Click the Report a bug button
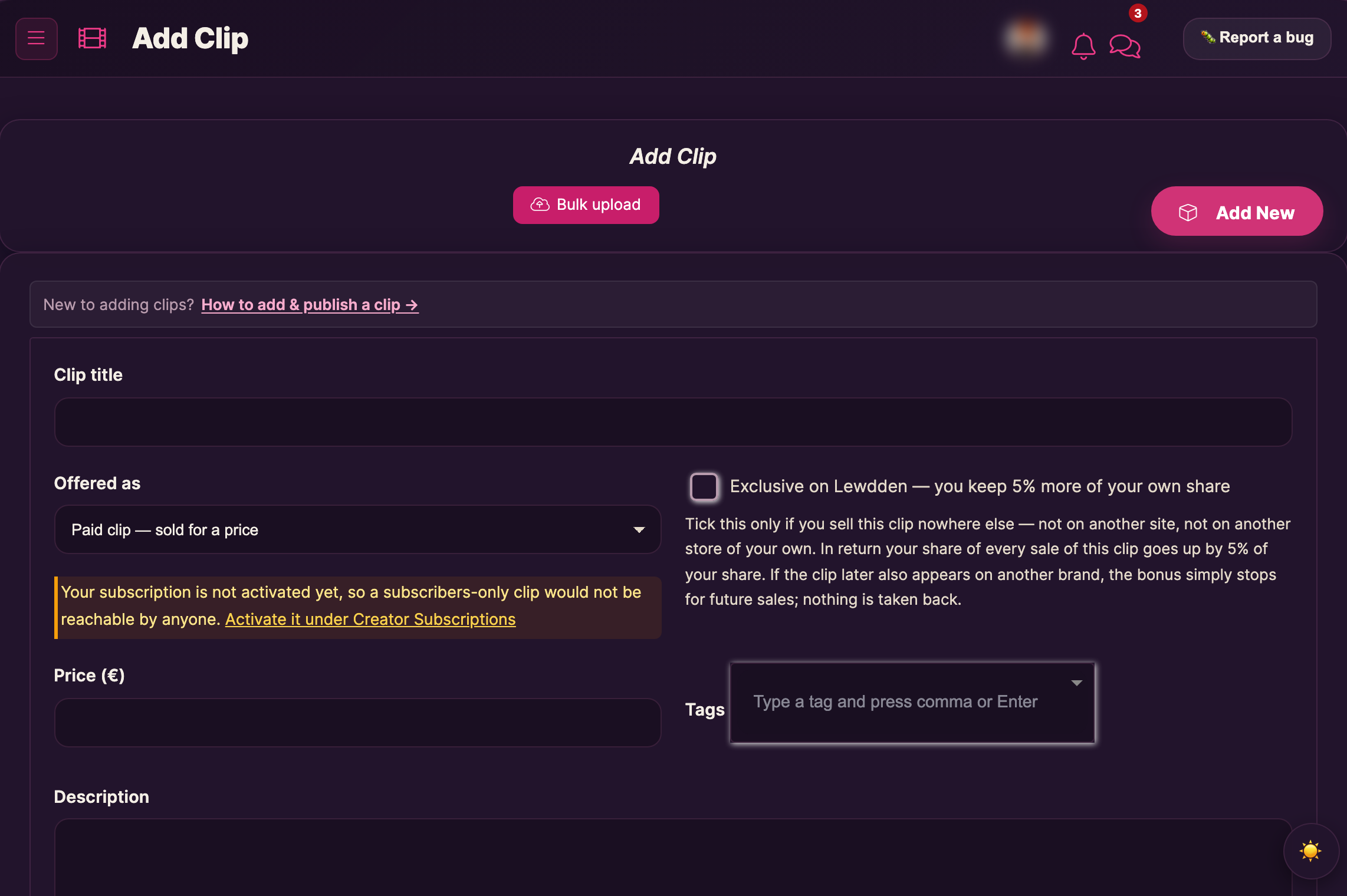1347x896 pixels. click(1257, 38)
